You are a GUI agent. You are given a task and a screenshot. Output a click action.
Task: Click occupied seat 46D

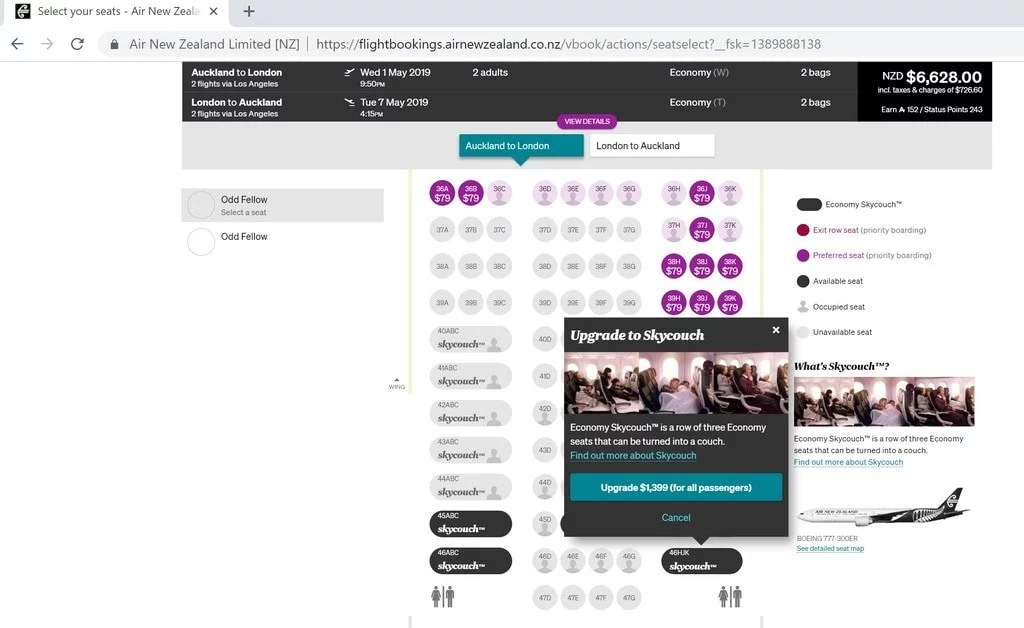pyautogui.click(x=545, y=561)
